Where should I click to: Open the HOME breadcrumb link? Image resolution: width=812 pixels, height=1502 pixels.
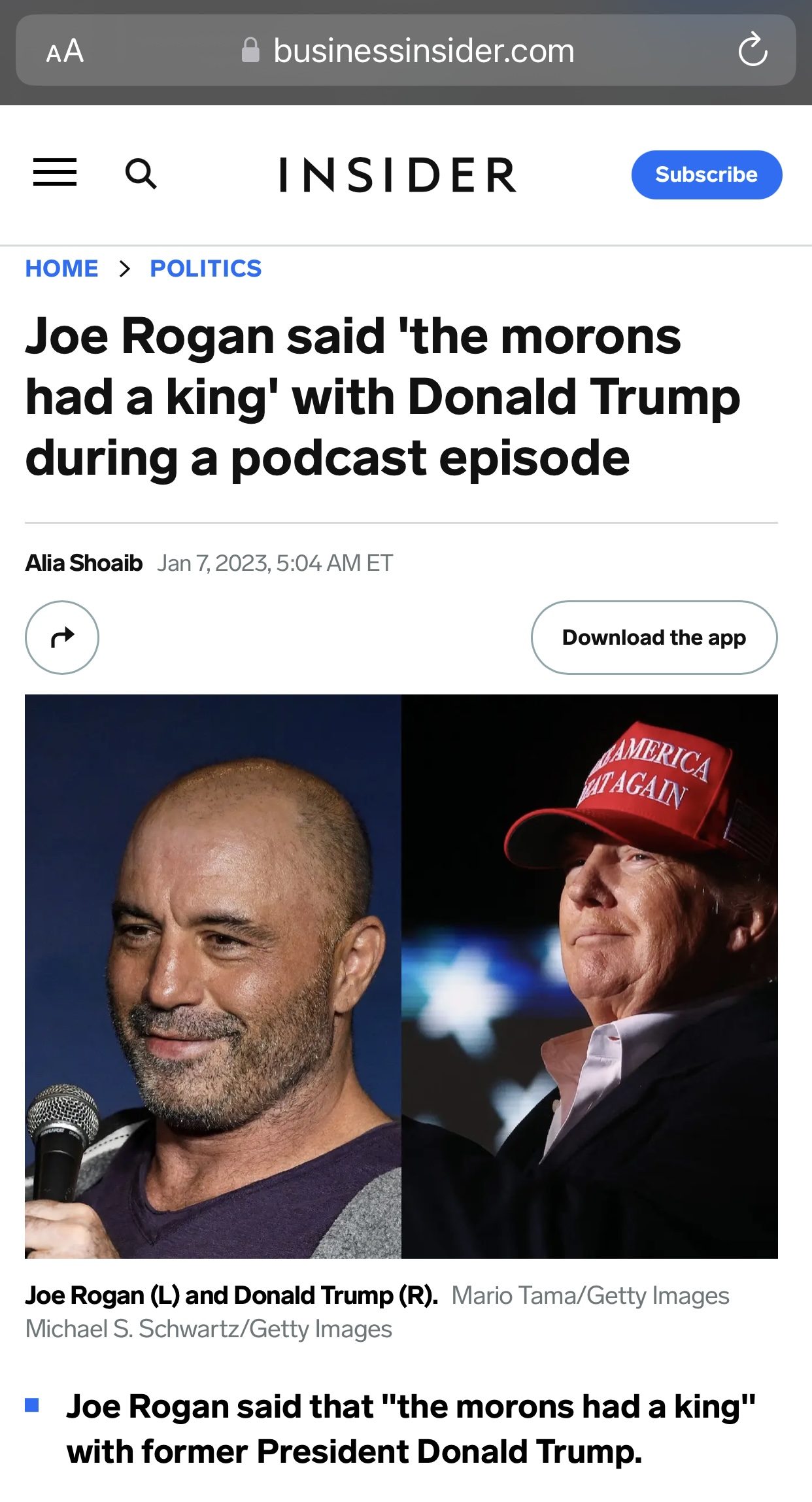[61, 269]
